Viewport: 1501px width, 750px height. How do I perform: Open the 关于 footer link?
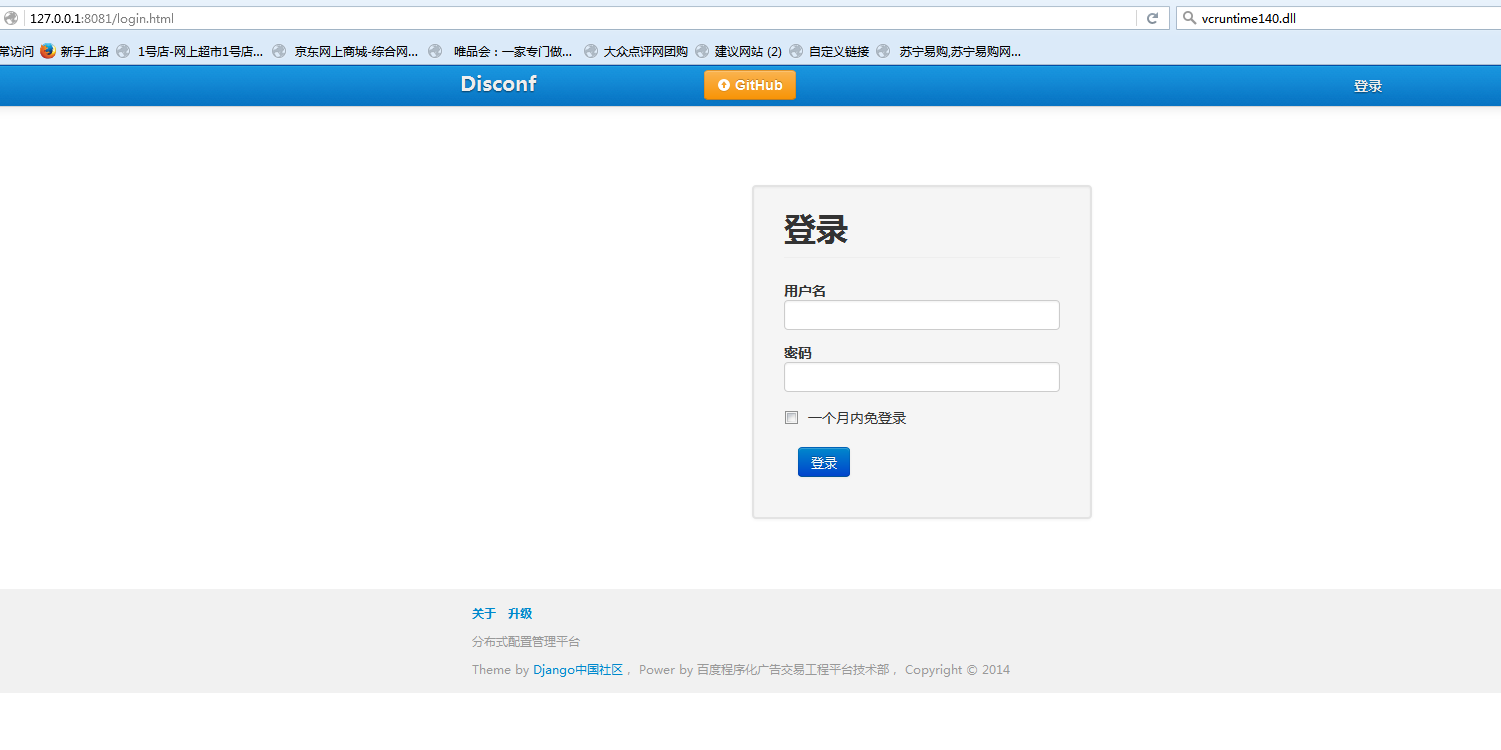(484, 614)
